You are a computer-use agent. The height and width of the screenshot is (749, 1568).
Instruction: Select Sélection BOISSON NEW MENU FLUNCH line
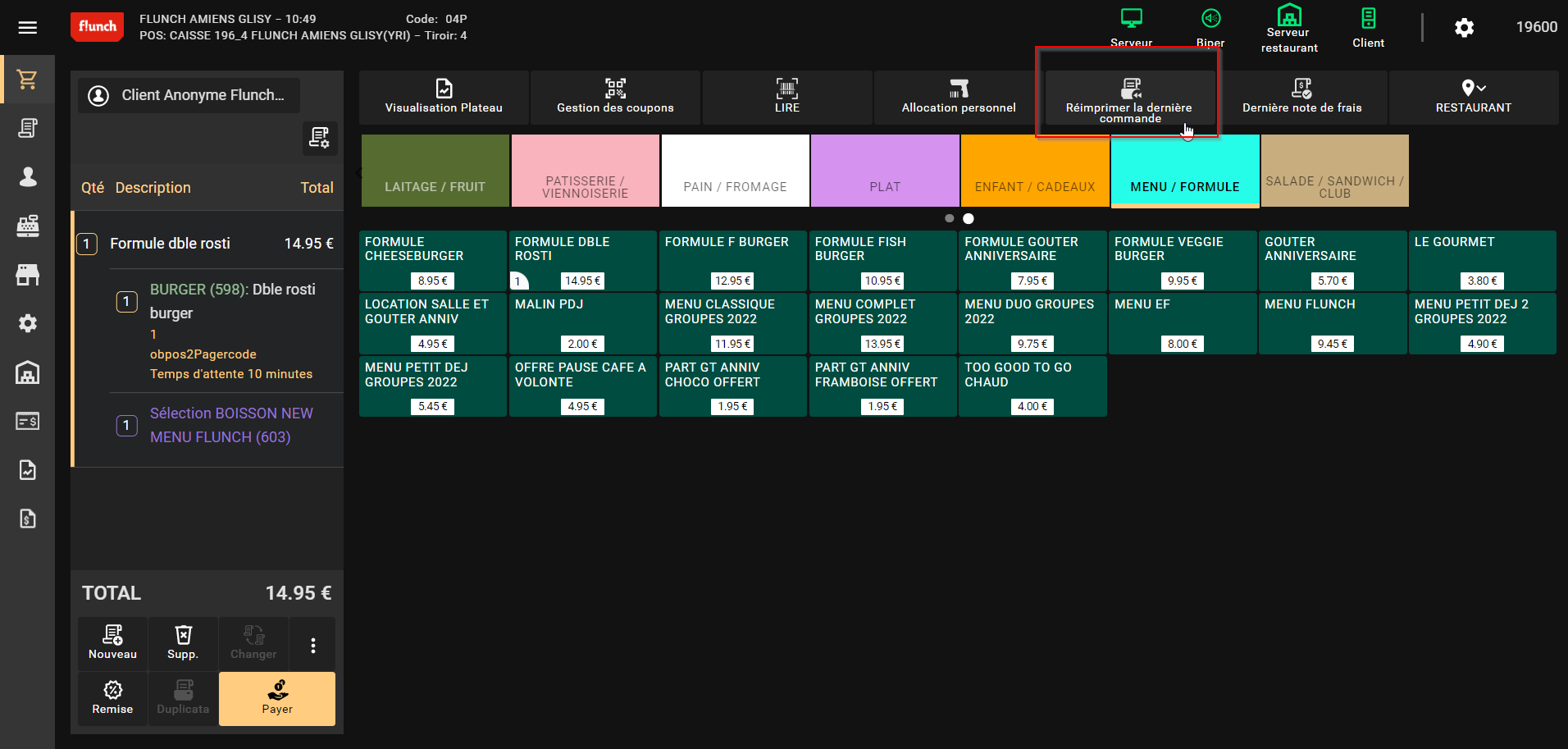click(226, 425)
